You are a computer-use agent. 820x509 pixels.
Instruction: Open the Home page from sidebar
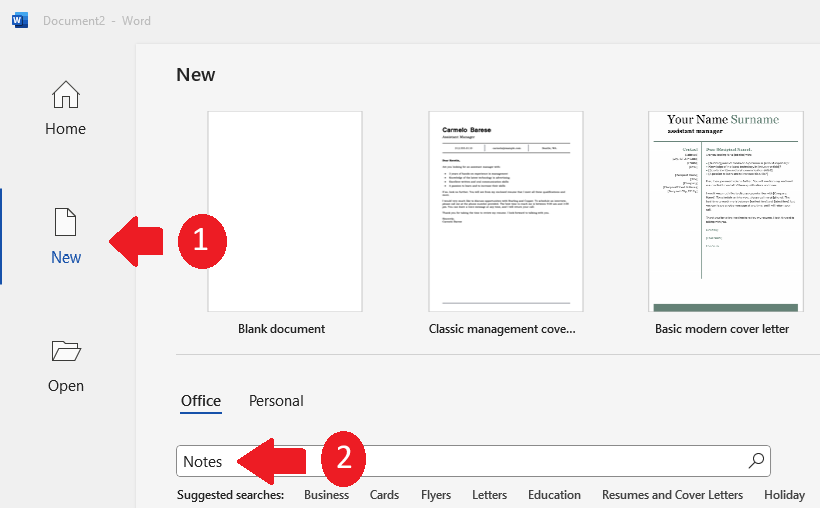point(65,108)
